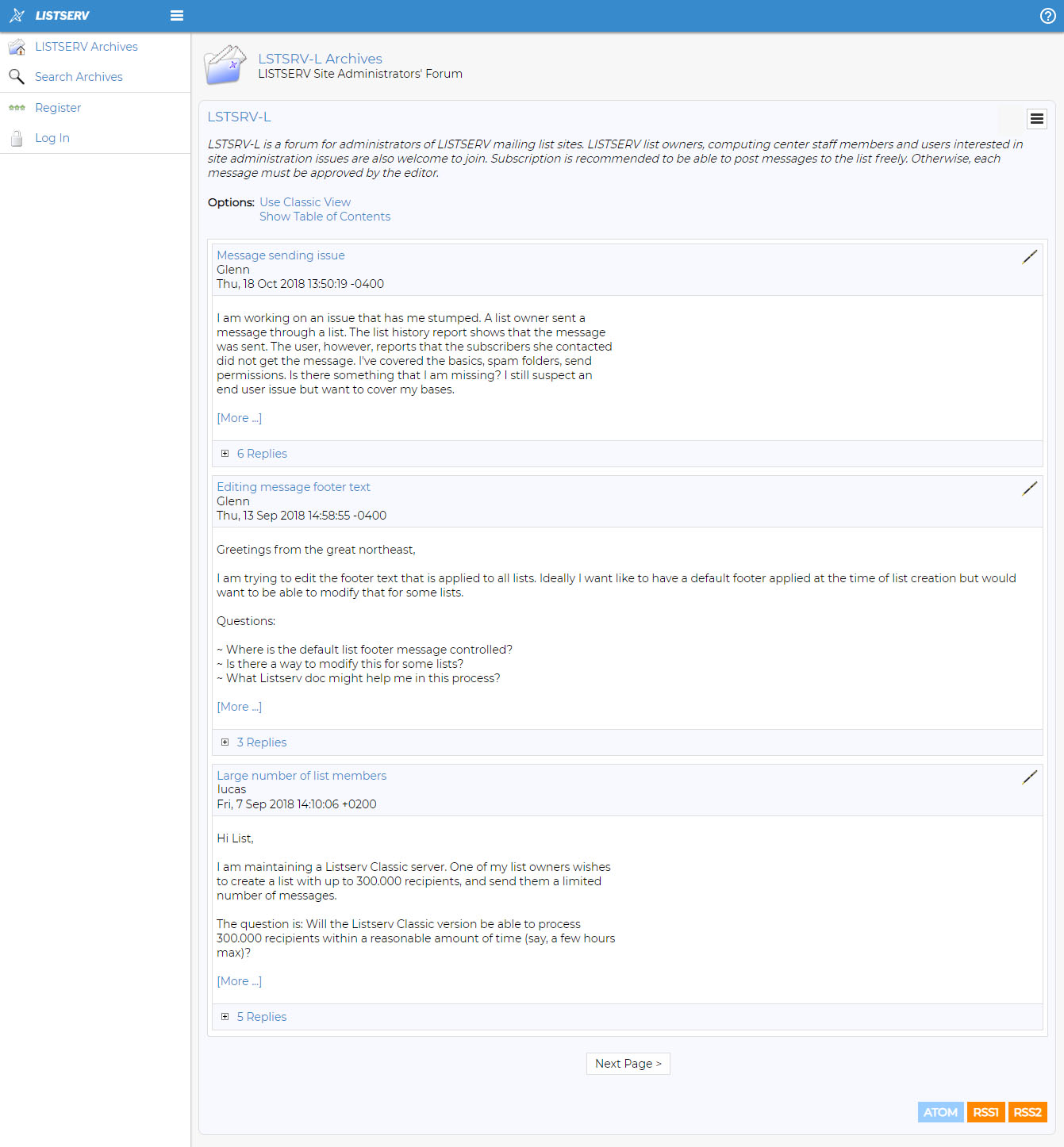The image size is (1064, 1147).
Task: Expand the 3 Replies plus icon
Action: [x=225, y=742]
